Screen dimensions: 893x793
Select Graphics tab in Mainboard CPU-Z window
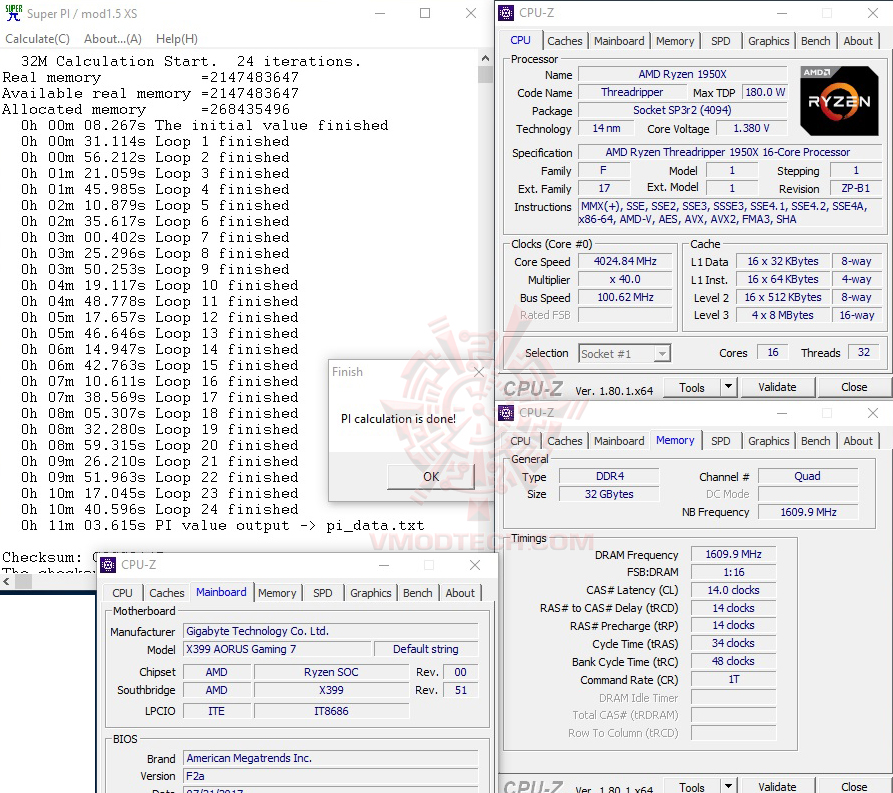coord(370,593)
